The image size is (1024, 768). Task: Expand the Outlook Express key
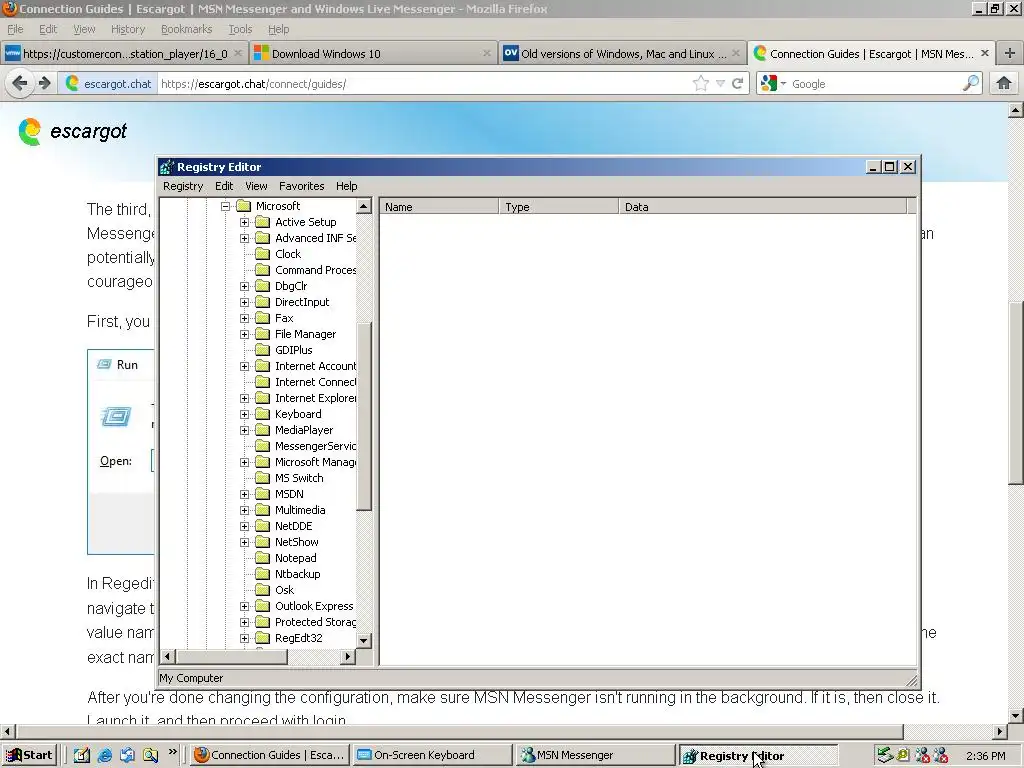pos(244,606)
